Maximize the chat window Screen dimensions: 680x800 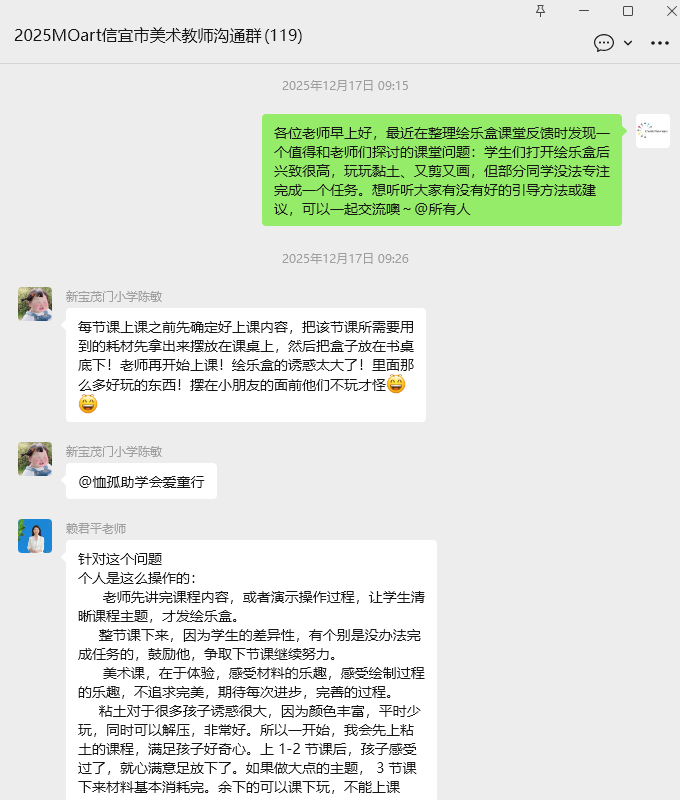coord(628,11)
